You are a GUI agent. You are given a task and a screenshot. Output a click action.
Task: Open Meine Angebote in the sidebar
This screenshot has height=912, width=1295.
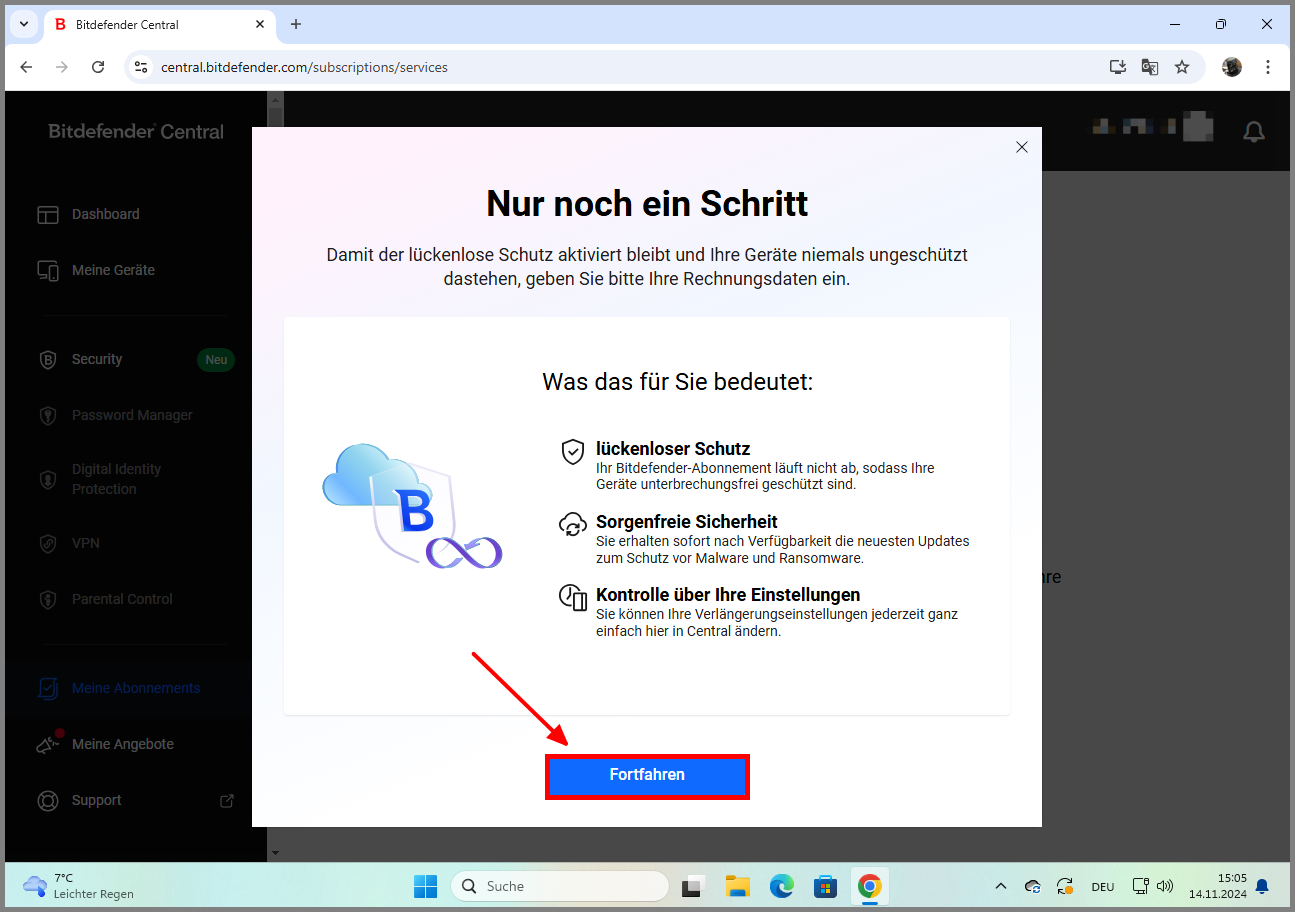tap(123, 744)
